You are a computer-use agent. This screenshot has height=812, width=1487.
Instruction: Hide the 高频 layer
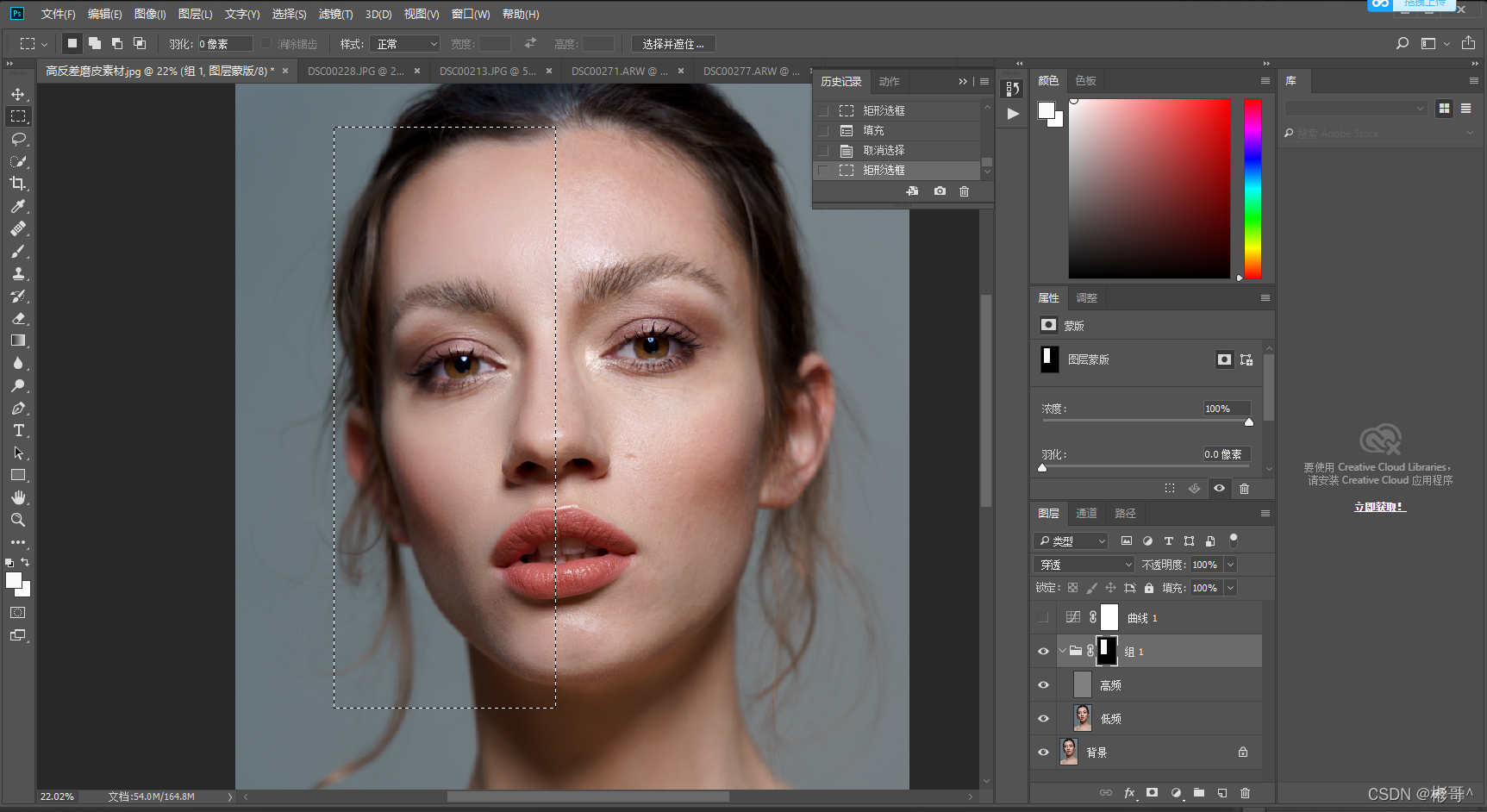point(1043,685)
